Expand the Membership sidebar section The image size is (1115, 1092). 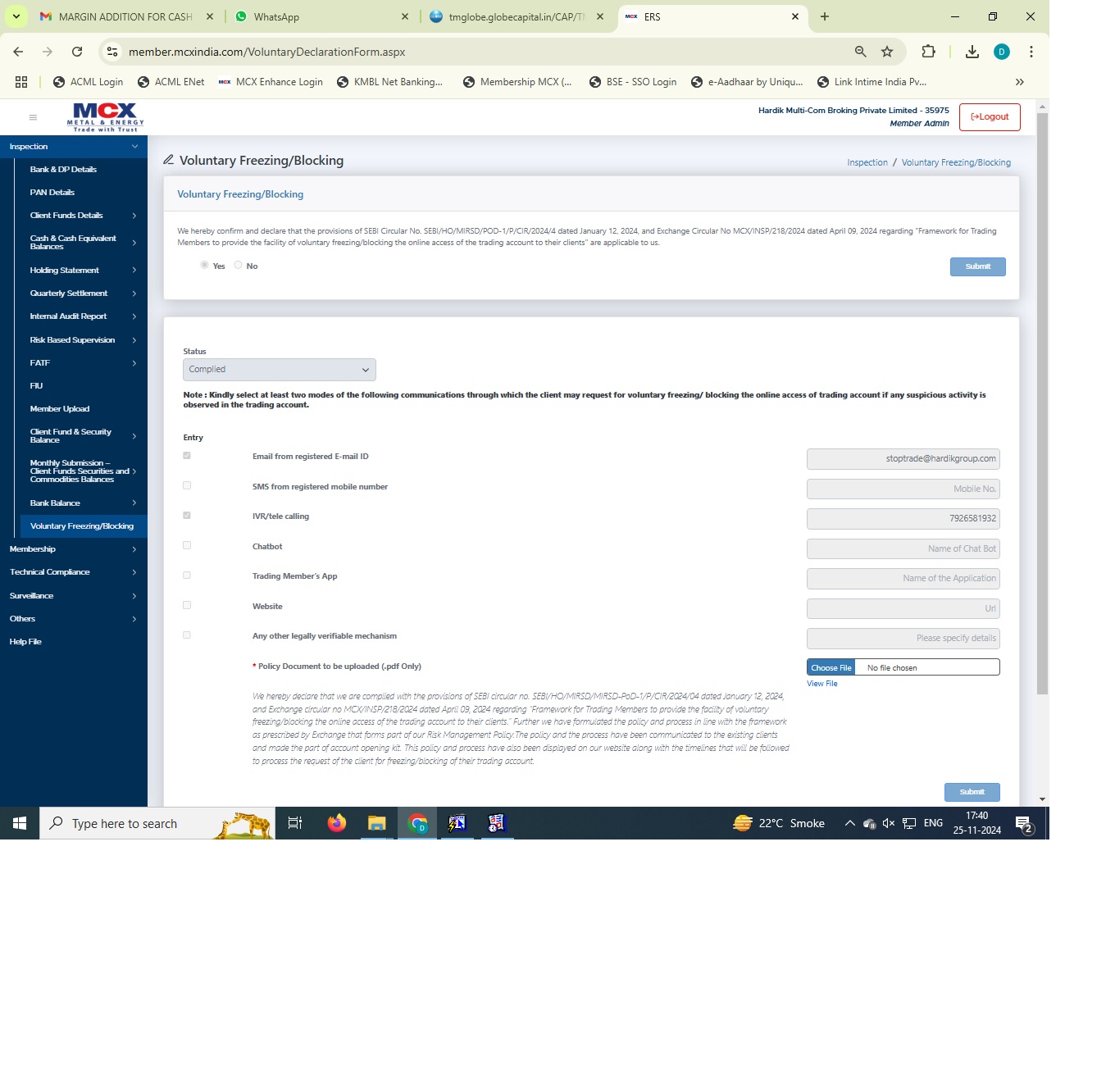coord(73,549)
